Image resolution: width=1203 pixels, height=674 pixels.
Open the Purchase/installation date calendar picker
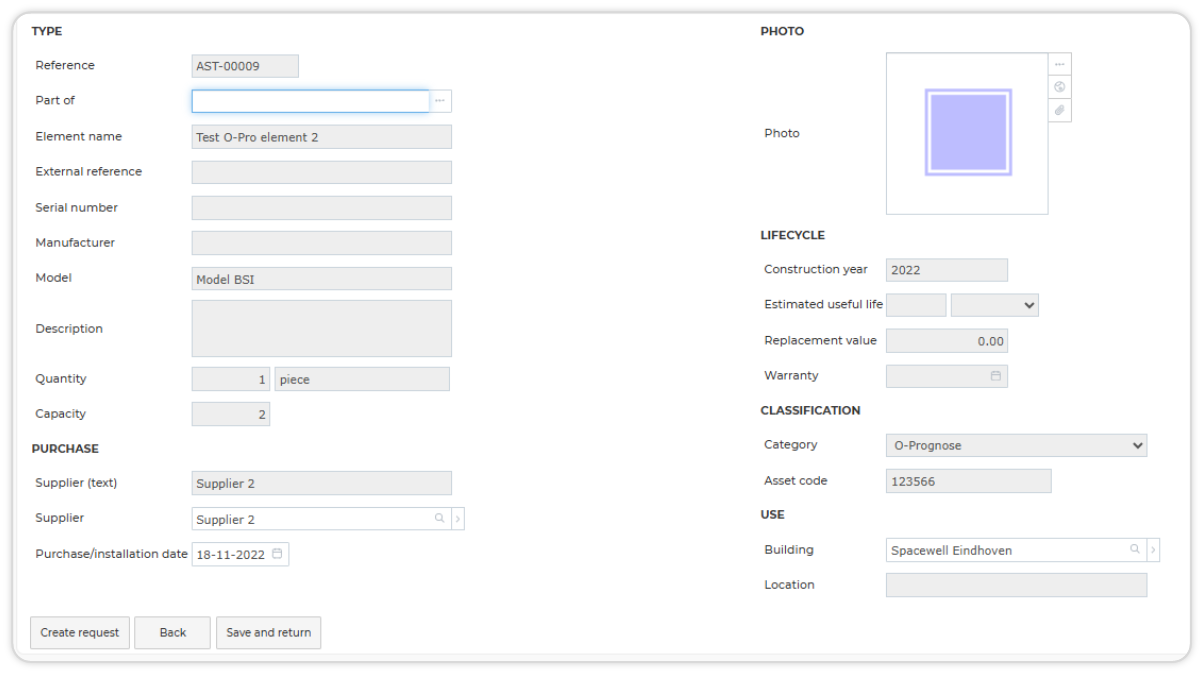(x=277, y=554)
